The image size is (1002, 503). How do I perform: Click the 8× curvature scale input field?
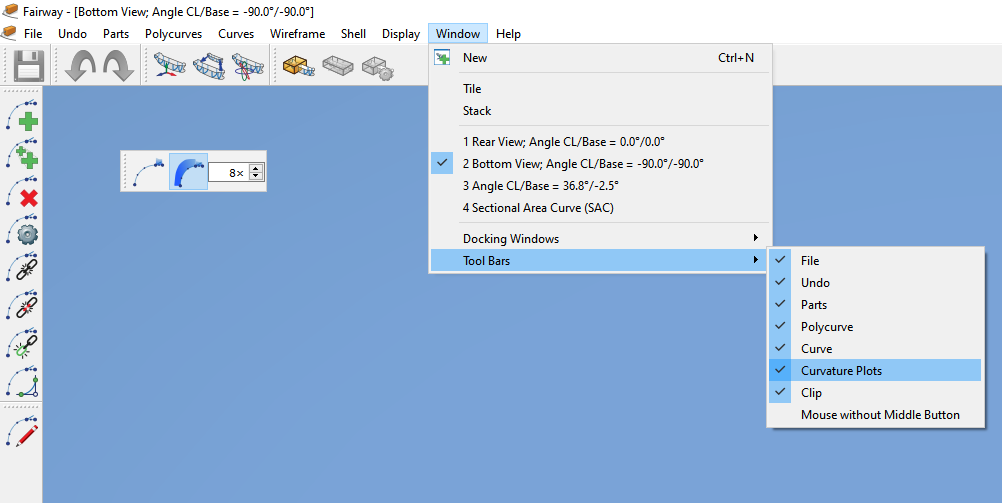pos(229,173)
